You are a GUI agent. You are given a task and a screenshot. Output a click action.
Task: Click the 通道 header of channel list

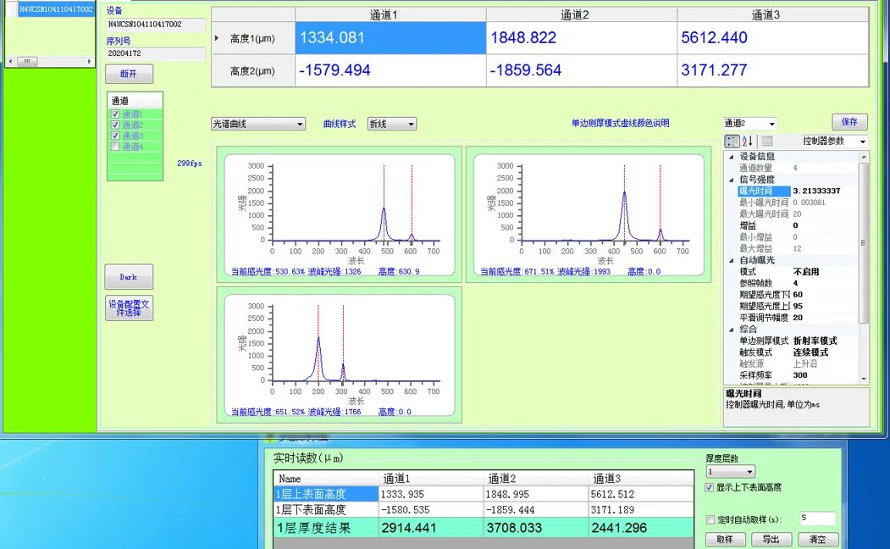click(135, 100)
